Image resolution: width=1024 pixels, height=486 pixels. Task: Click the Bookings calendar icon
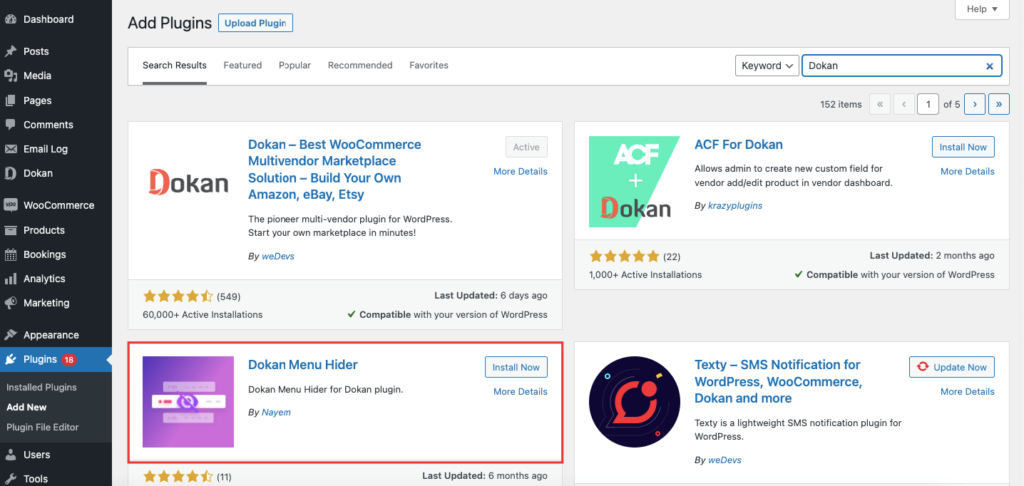(10, 254)
